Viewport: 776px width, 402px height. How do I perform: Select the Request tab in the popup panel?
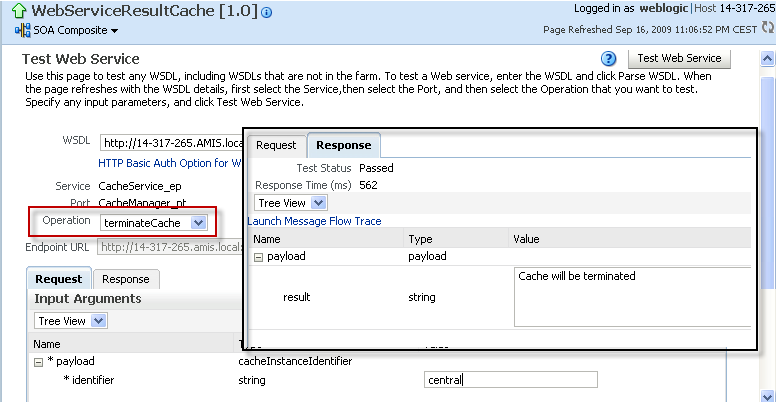click(276, 145)
